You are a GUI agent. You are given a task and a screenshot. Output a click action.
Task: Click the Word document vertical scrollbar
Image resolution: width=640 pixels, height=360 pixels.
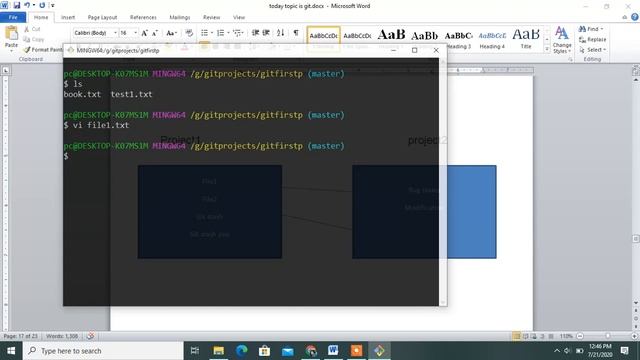coord(636,191)
